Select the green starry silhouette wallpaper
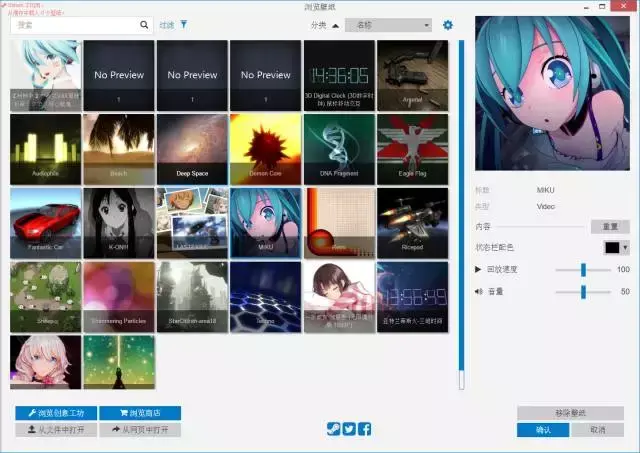Viewport: 640px width, 453px height. click(x=119, y=362)
